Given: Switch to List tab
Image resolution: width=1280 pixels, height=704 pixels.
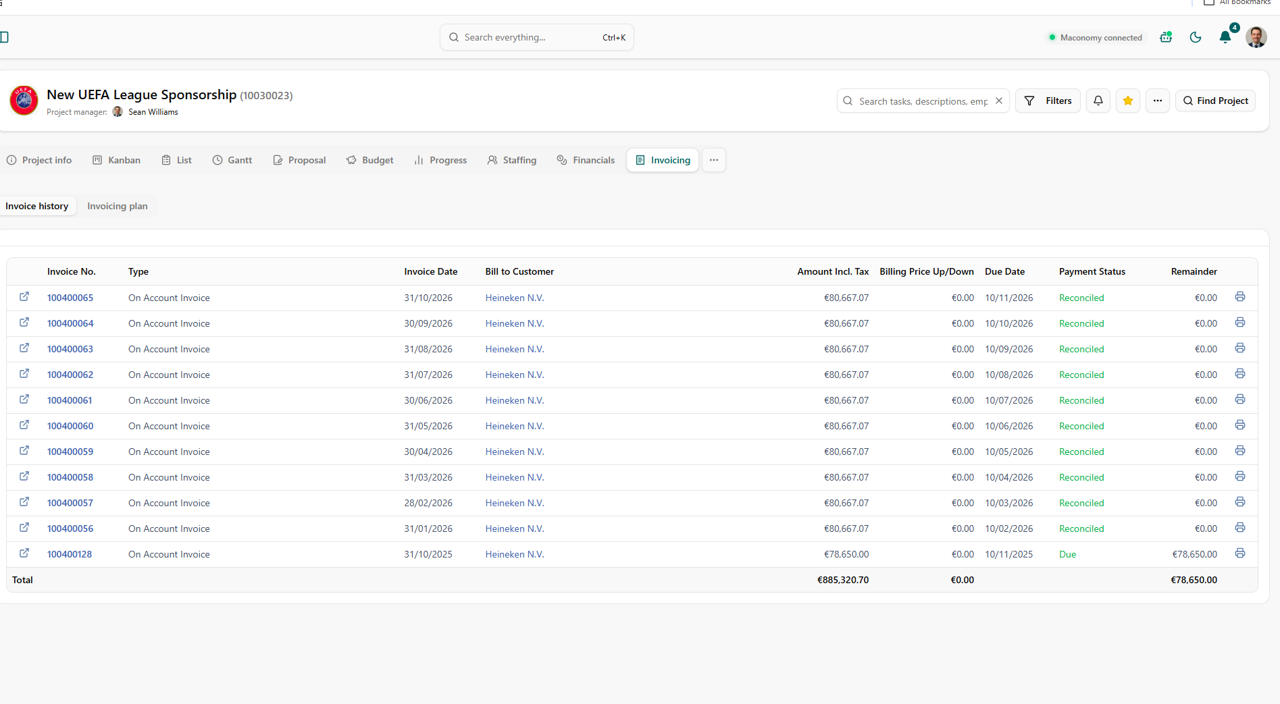Looking at the screenshot, I should [x=176, y=160].
